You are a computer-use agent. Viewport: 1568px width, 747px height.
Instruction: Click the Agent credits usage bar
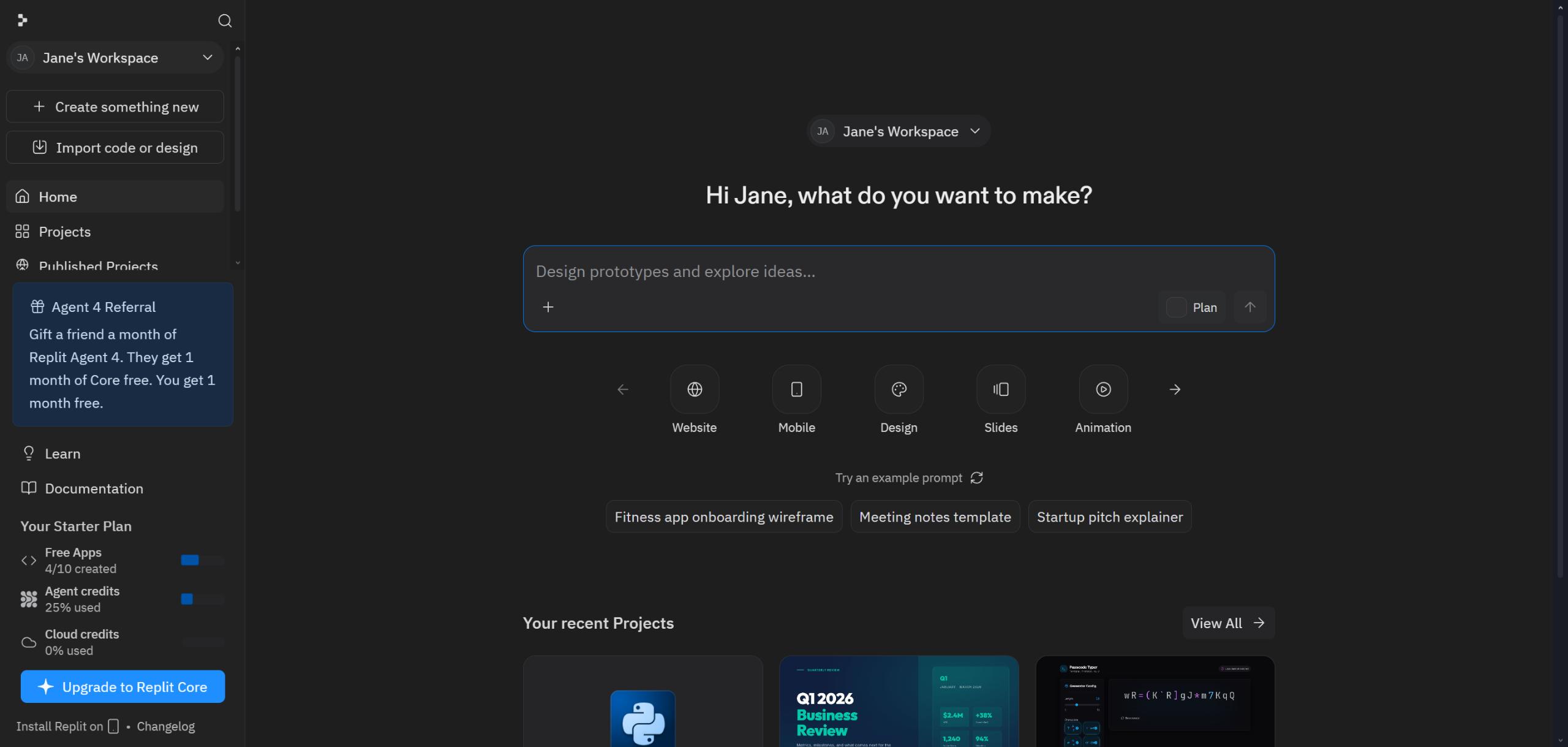pyautogui.click(x=202, y=599)
